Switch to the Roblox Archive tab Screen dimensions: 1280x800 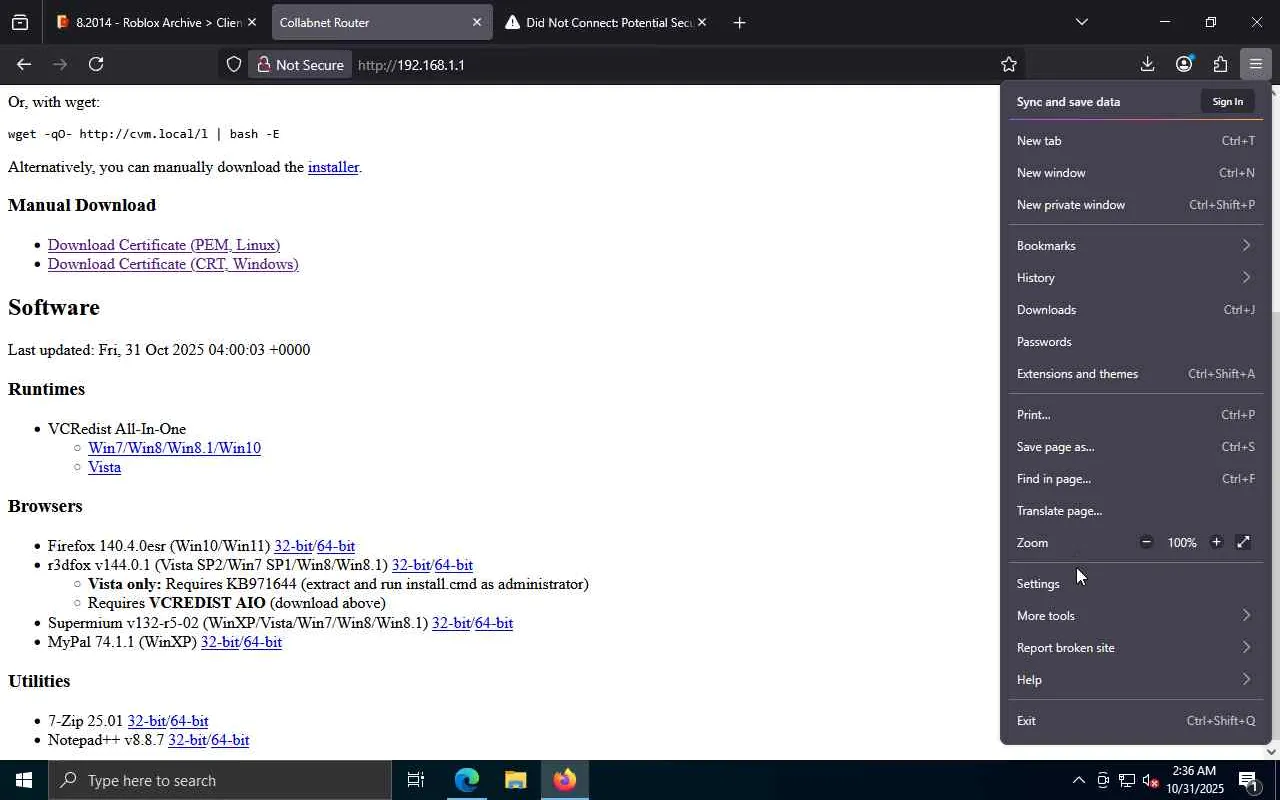tap(156, 22)
